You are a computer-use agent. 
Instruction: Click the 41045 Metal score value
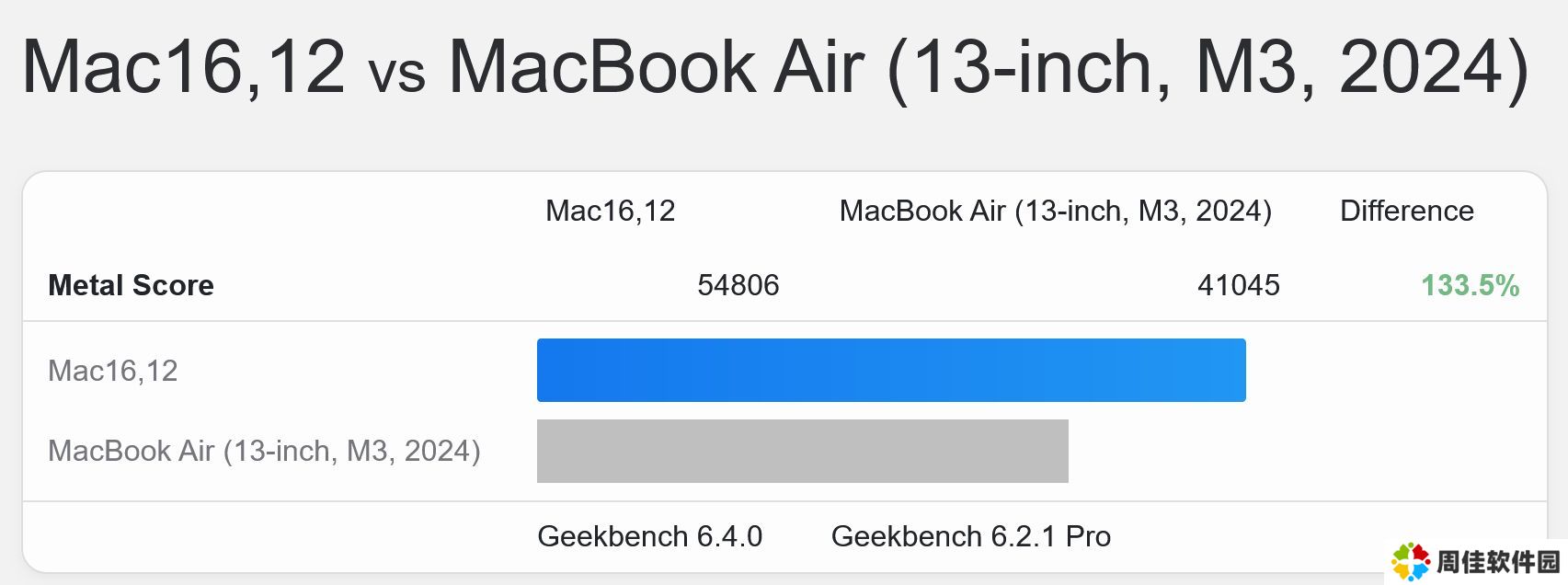(x=1239, y=285)
